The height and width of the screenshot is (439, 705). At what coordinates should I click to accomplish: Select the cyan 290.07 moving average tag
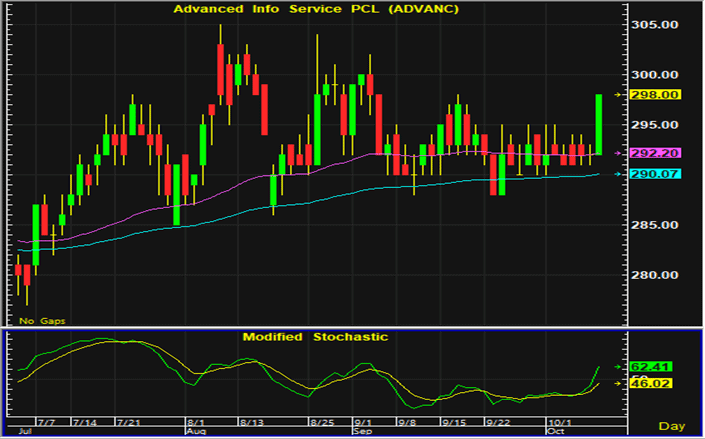[x=660, y=174]
